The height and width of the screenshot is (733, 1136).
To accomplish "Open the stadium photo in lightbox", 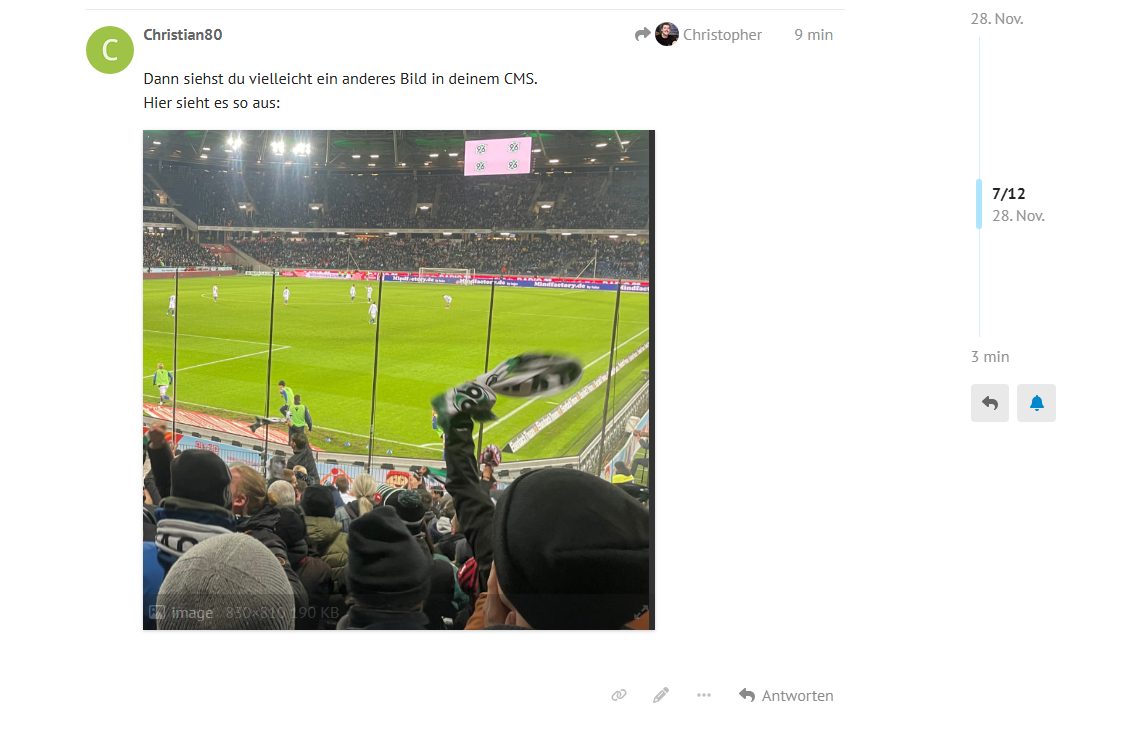I will click(x=398, y=380).
